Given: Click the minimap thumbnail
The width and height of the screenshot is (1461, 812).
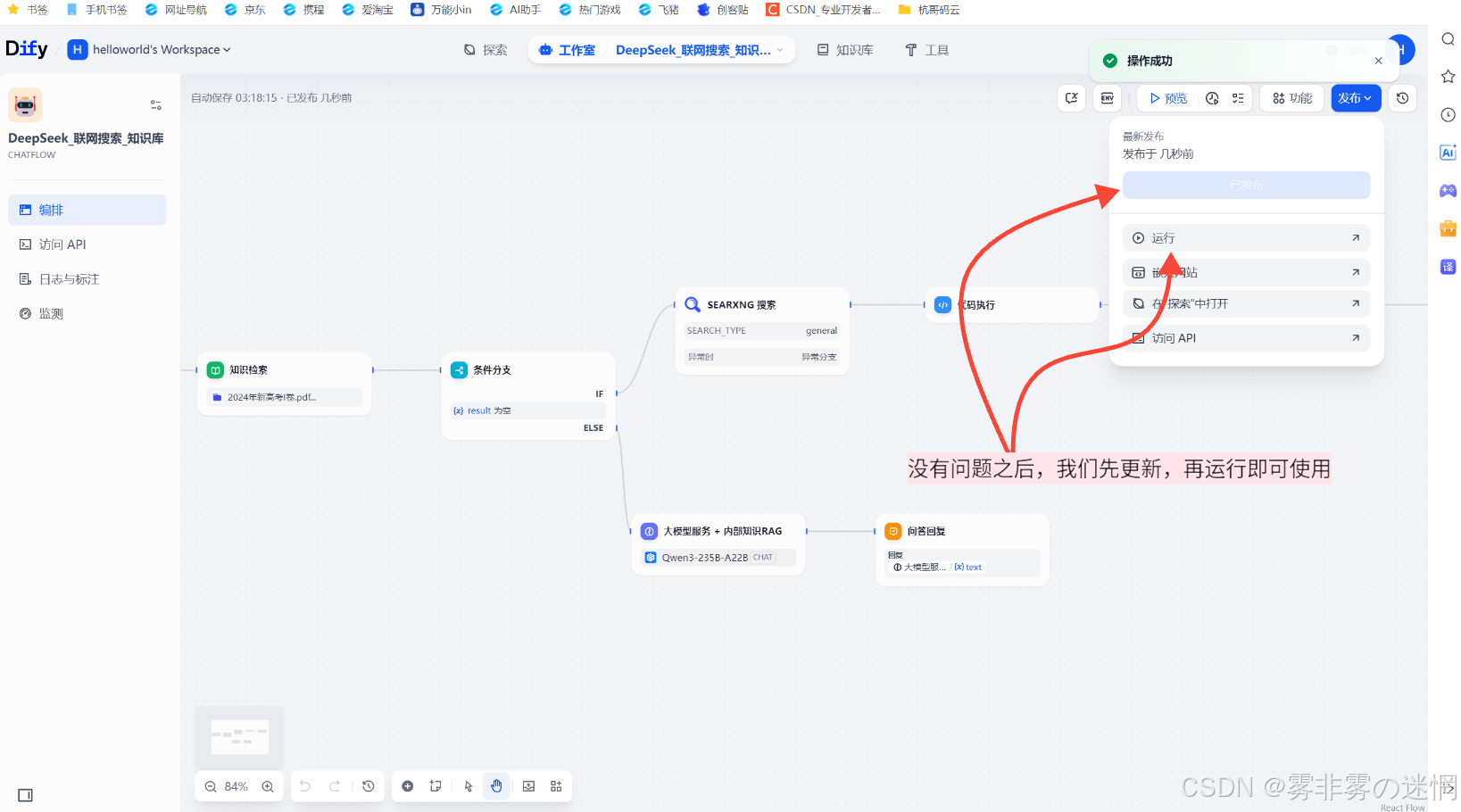Looking at the screenshot, I should [239, 737].
